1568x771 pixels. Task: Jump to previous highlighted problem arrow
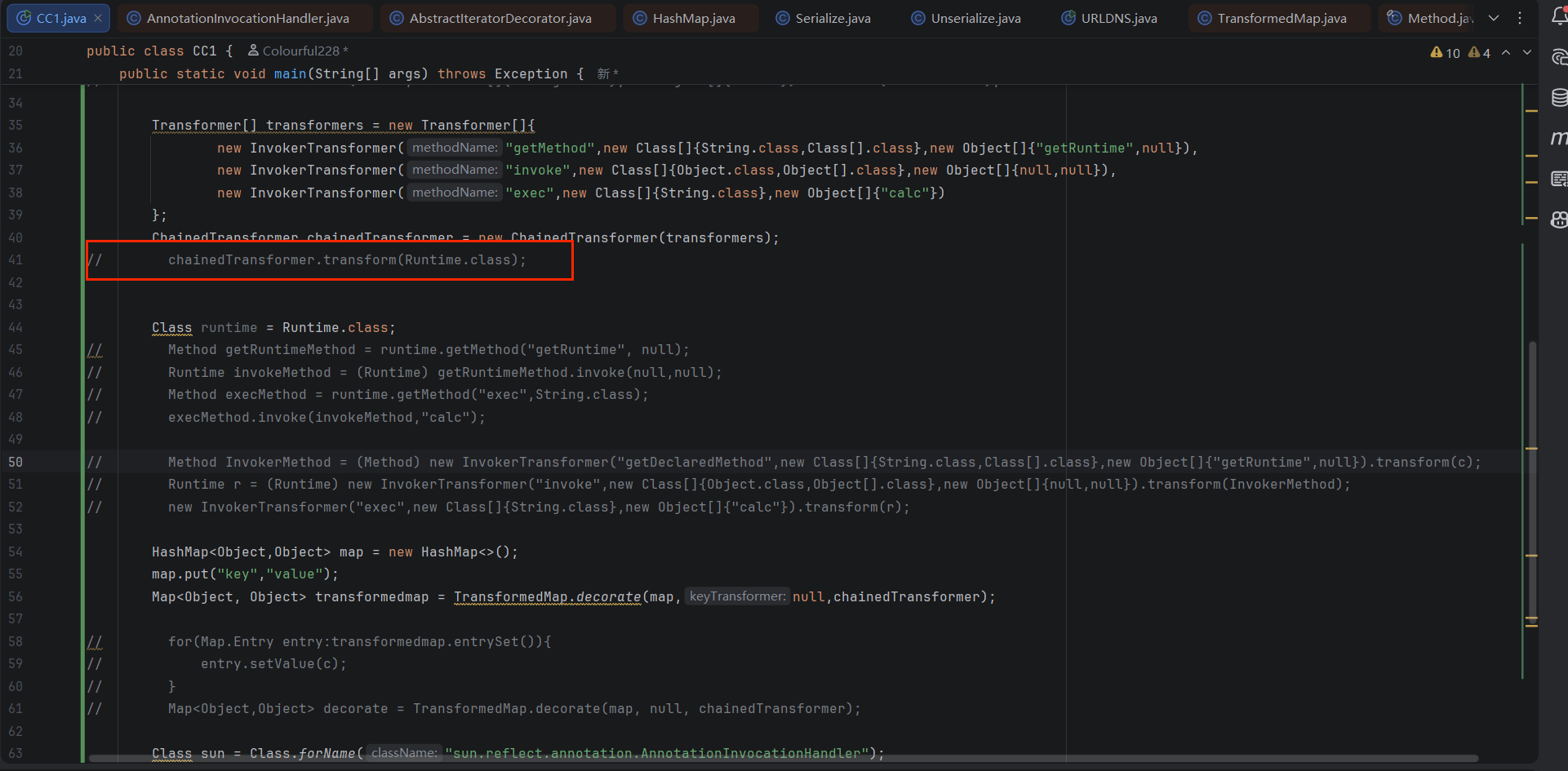[x=1506, y=52]
